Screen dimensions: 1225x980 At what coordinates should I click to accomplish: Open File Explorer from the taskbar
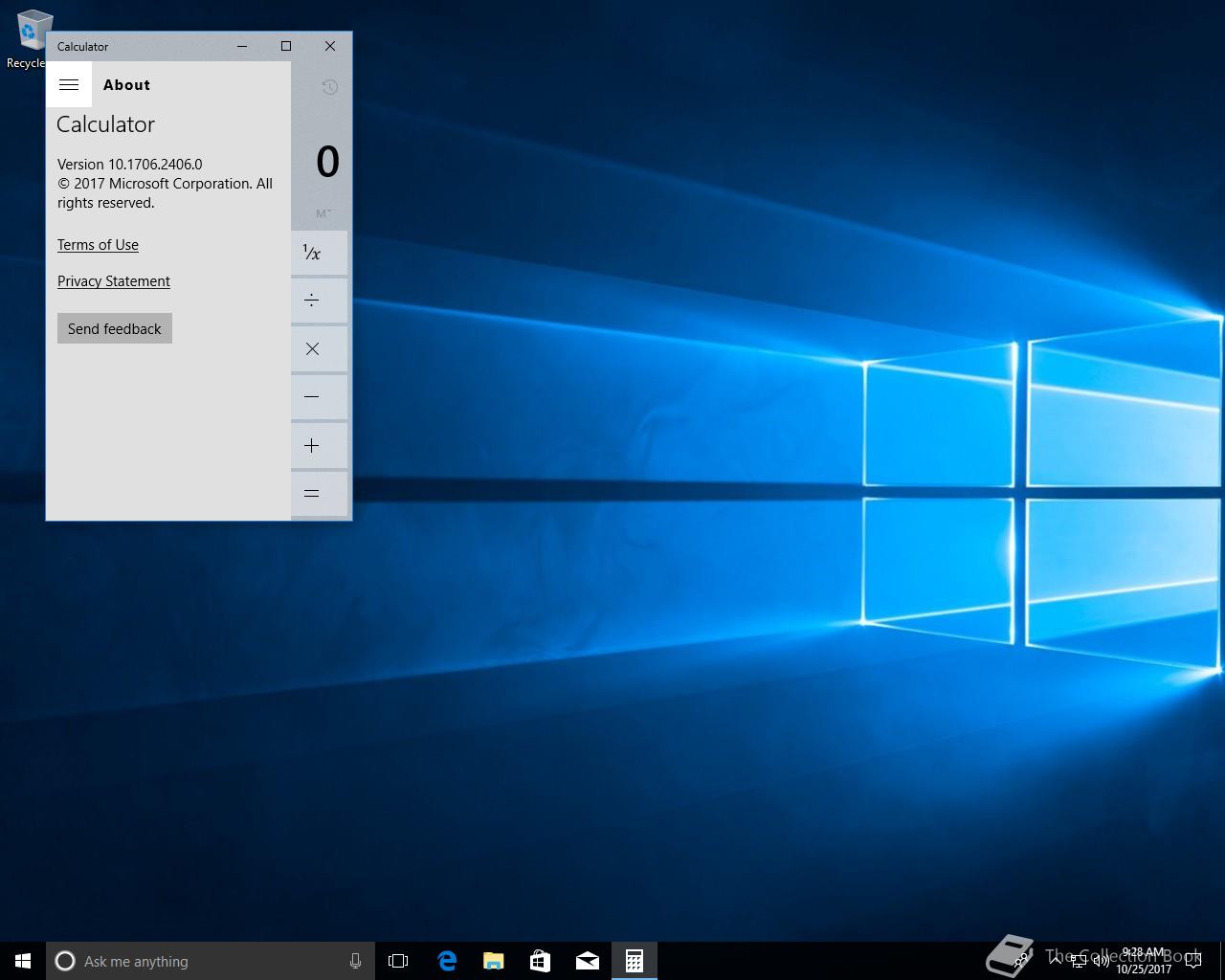click(493, 961)
